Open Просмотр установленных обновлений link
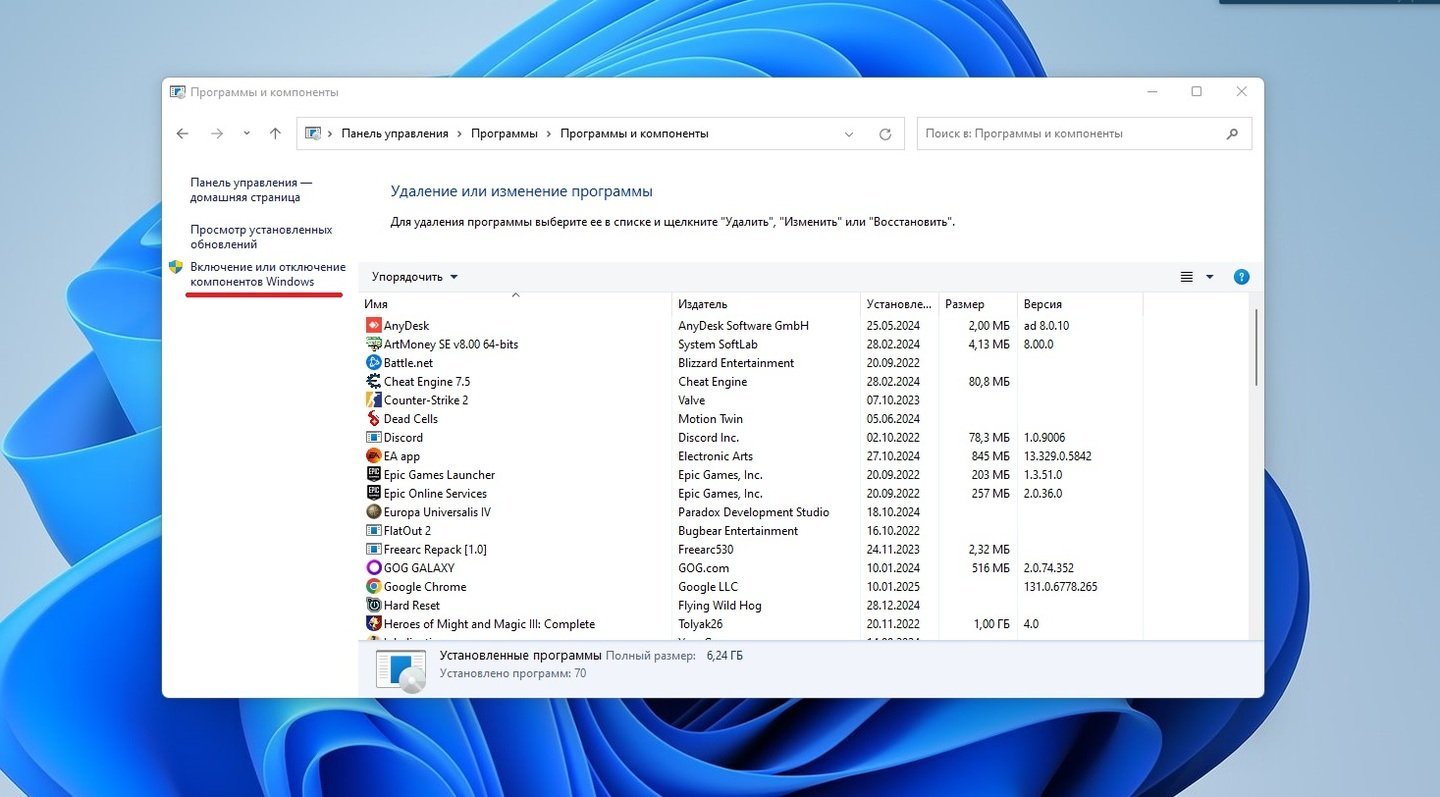 pos(261,237)
